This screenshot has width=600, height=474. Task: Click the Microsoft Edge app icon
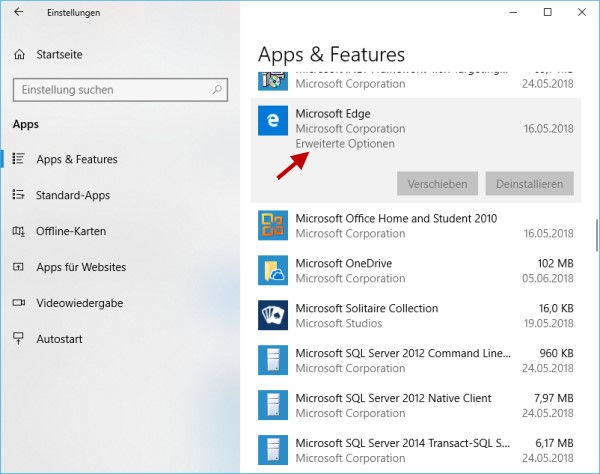(273, 121)
